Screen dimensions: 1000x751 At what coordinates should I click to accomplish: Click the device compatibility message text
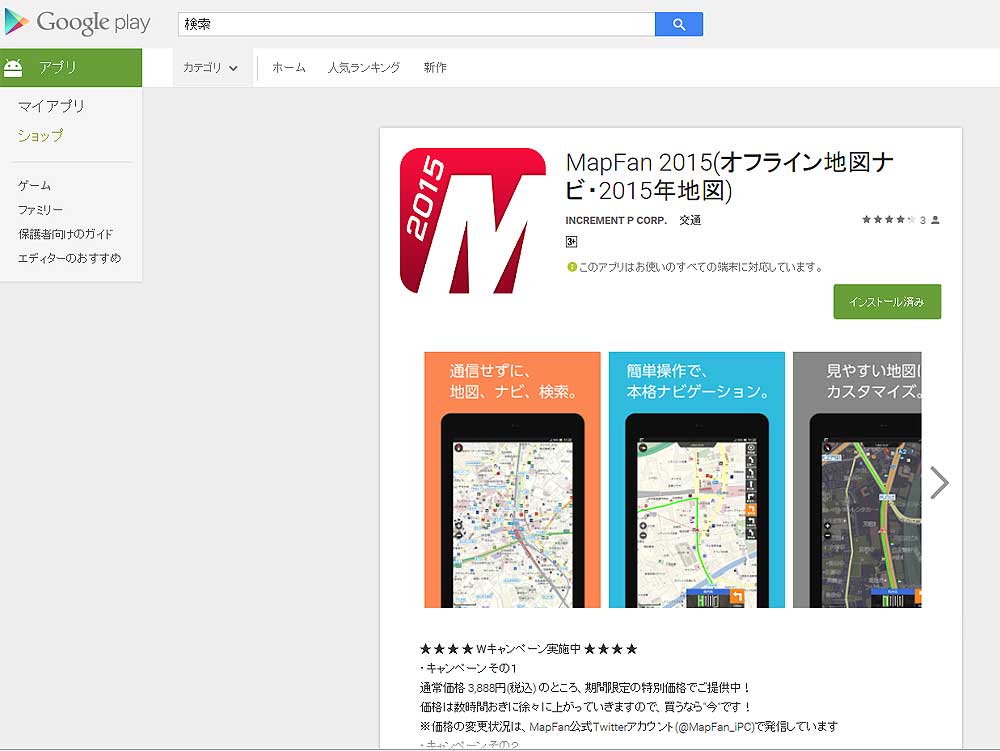(702, 267)
